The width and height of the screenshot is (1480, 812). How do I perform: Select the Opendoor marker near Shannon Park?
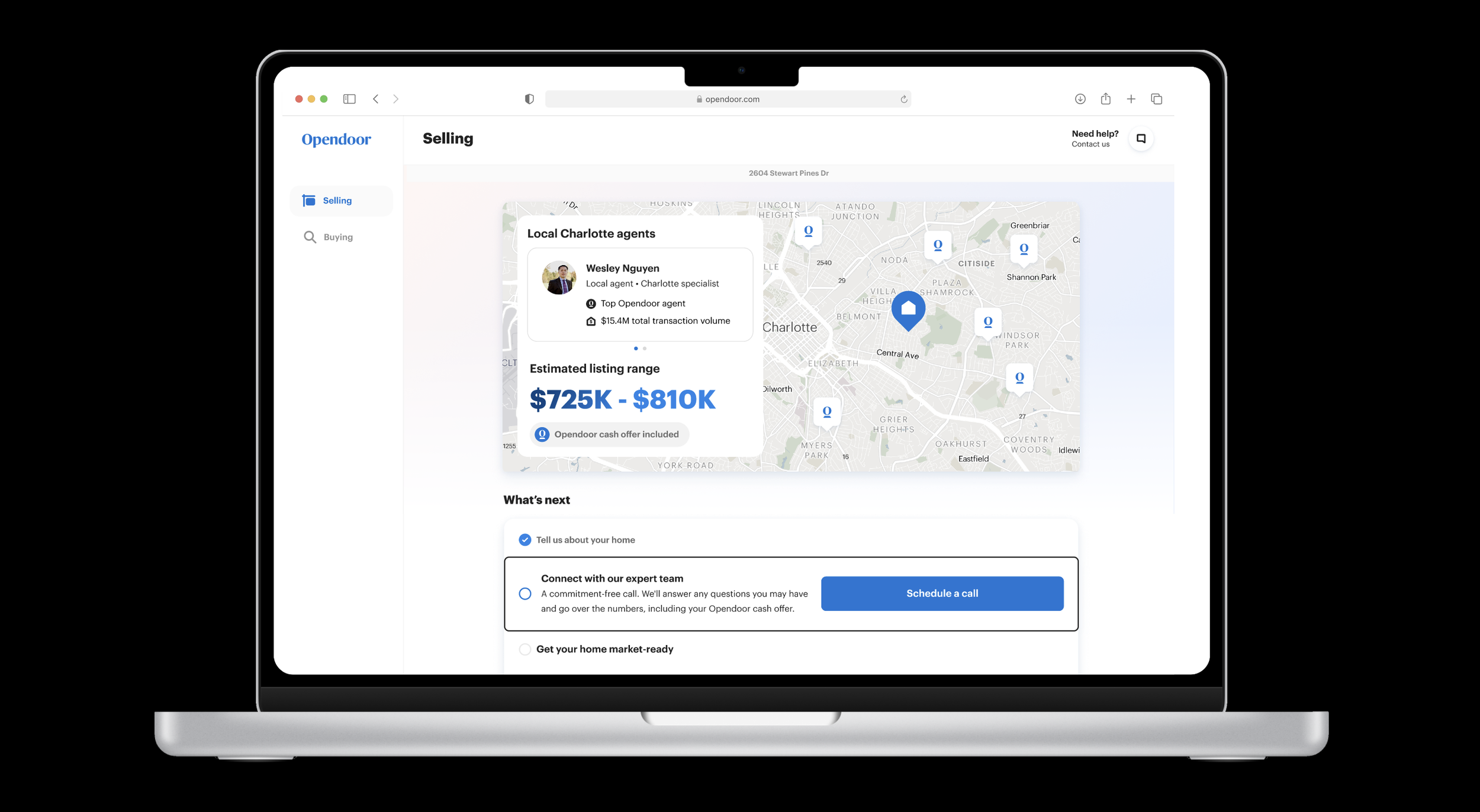[1024, 249]
